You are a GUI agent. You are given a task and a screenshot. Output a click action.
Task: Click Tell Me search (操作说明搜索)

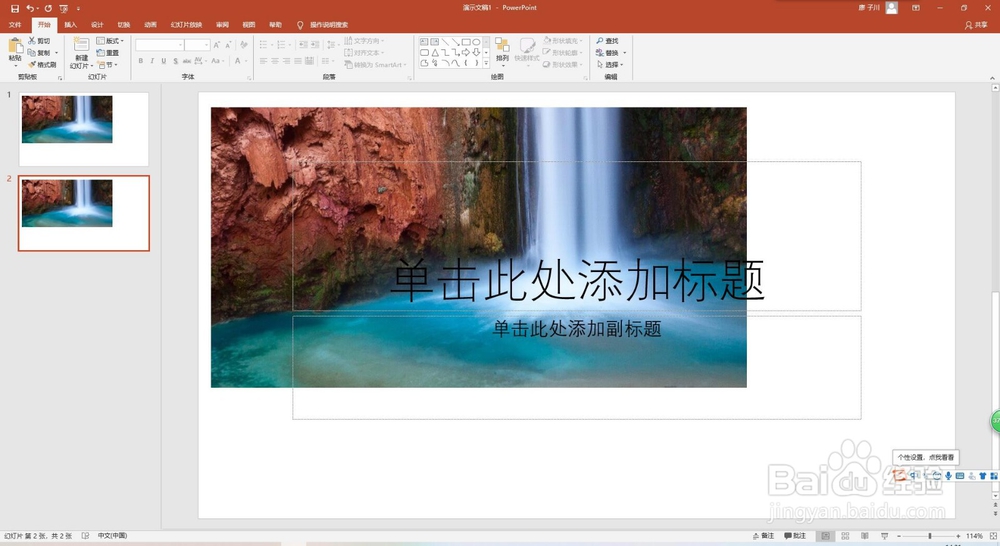click(x=323, y=25)
